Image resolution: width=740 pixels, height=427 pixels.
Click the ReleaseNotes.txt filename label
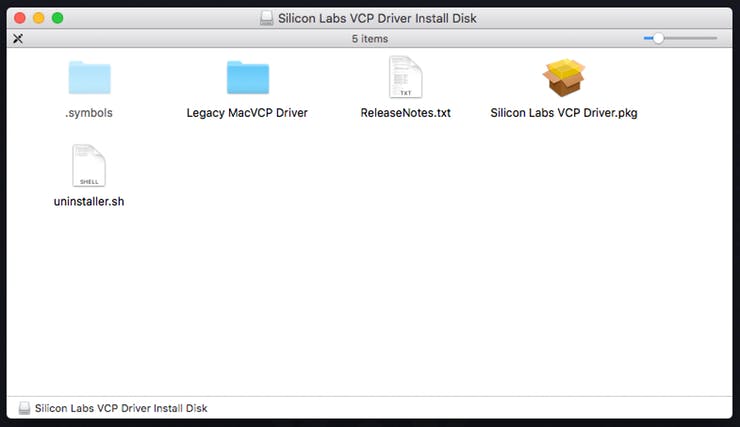(406, 113)
